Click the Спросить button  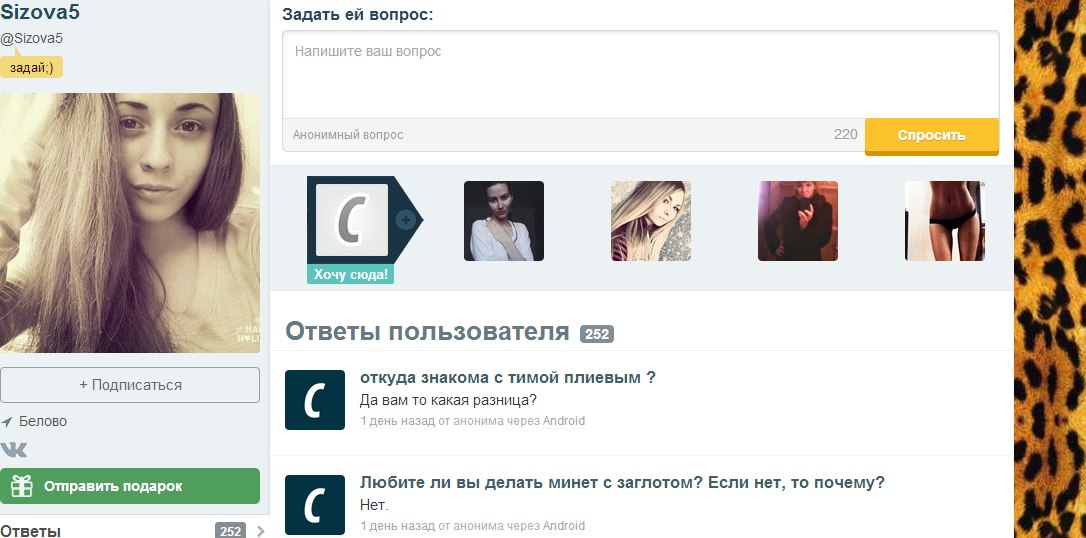[x=932, y=136]
